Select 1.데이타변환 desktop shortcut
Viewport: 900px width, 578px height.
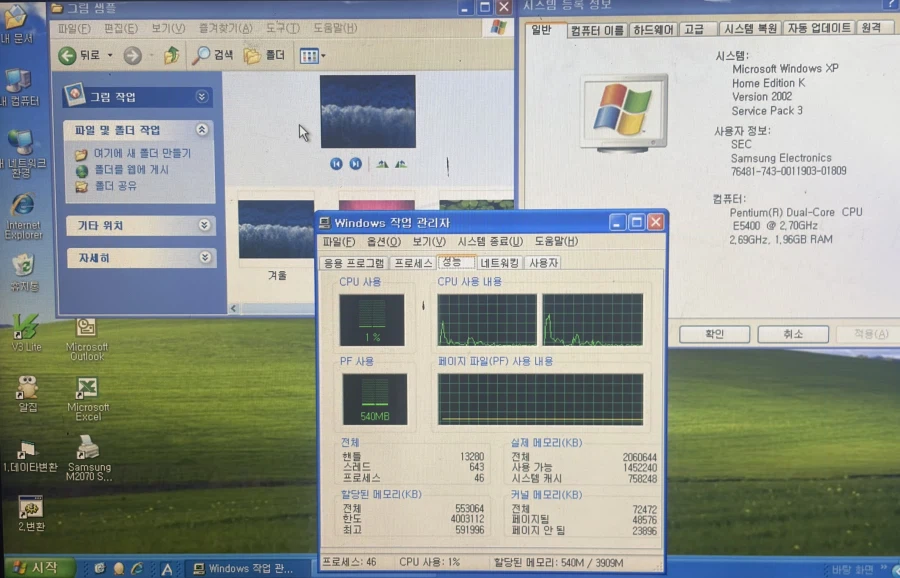click(x=29, y=456)
